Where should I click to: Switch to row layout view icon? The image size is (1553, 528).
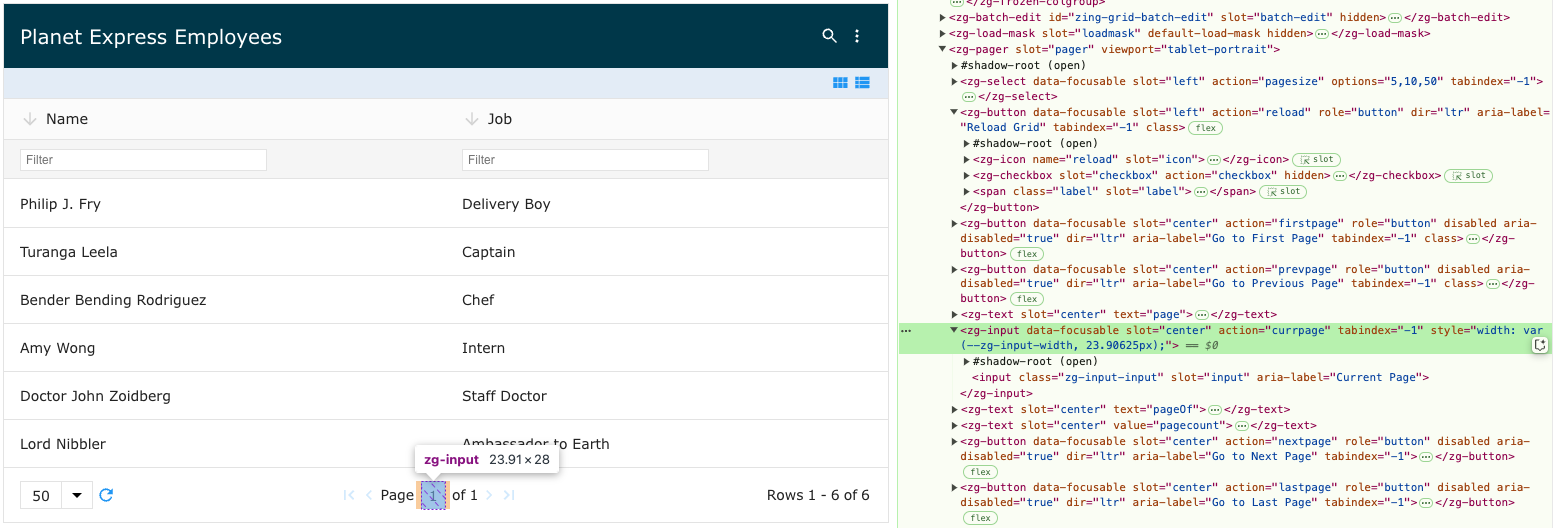coord(862,83)
